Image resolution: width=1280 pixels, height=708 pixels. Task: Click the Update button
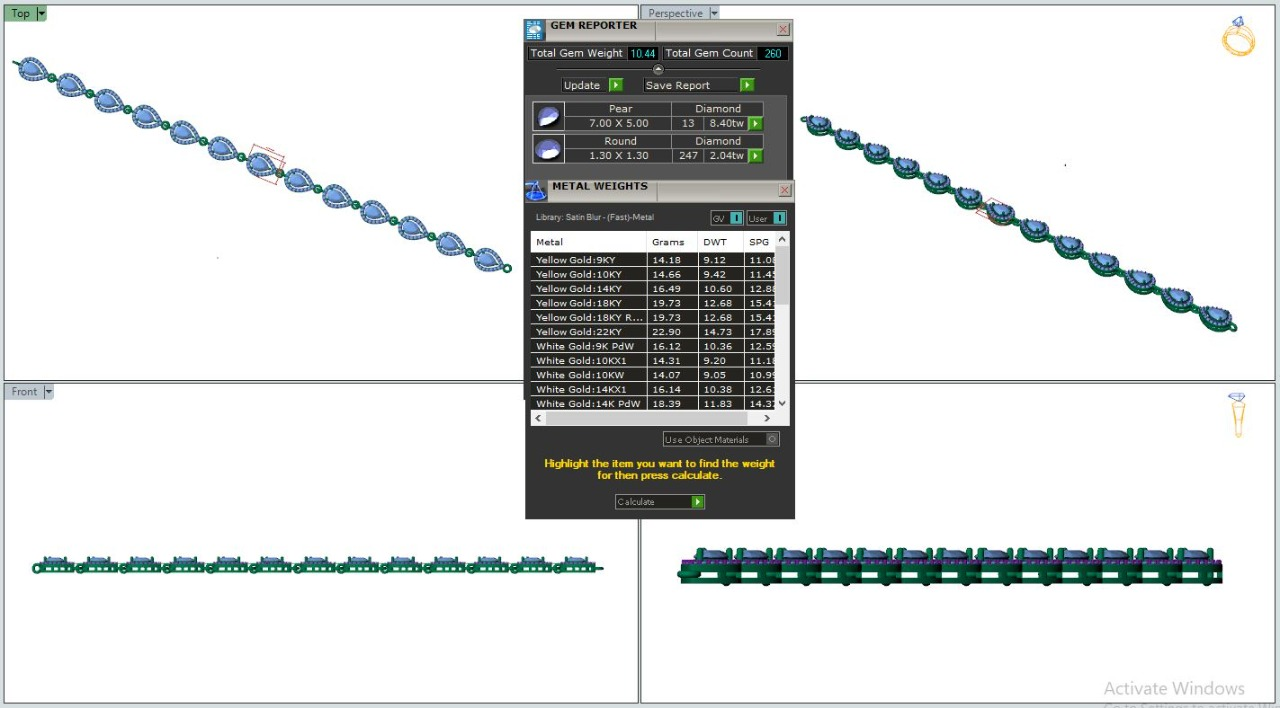point(591,85)
